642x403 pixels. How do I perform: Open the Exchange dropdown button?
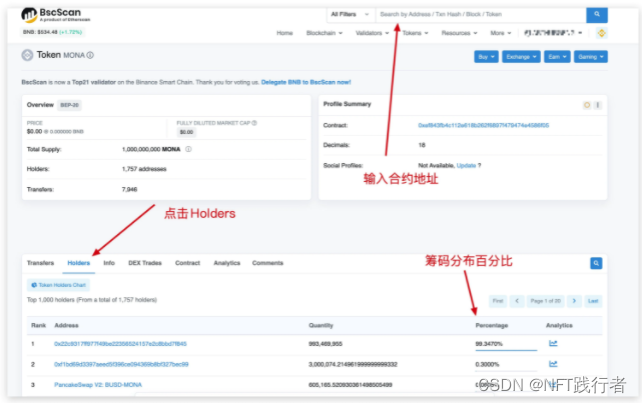[x=521, y=57]
